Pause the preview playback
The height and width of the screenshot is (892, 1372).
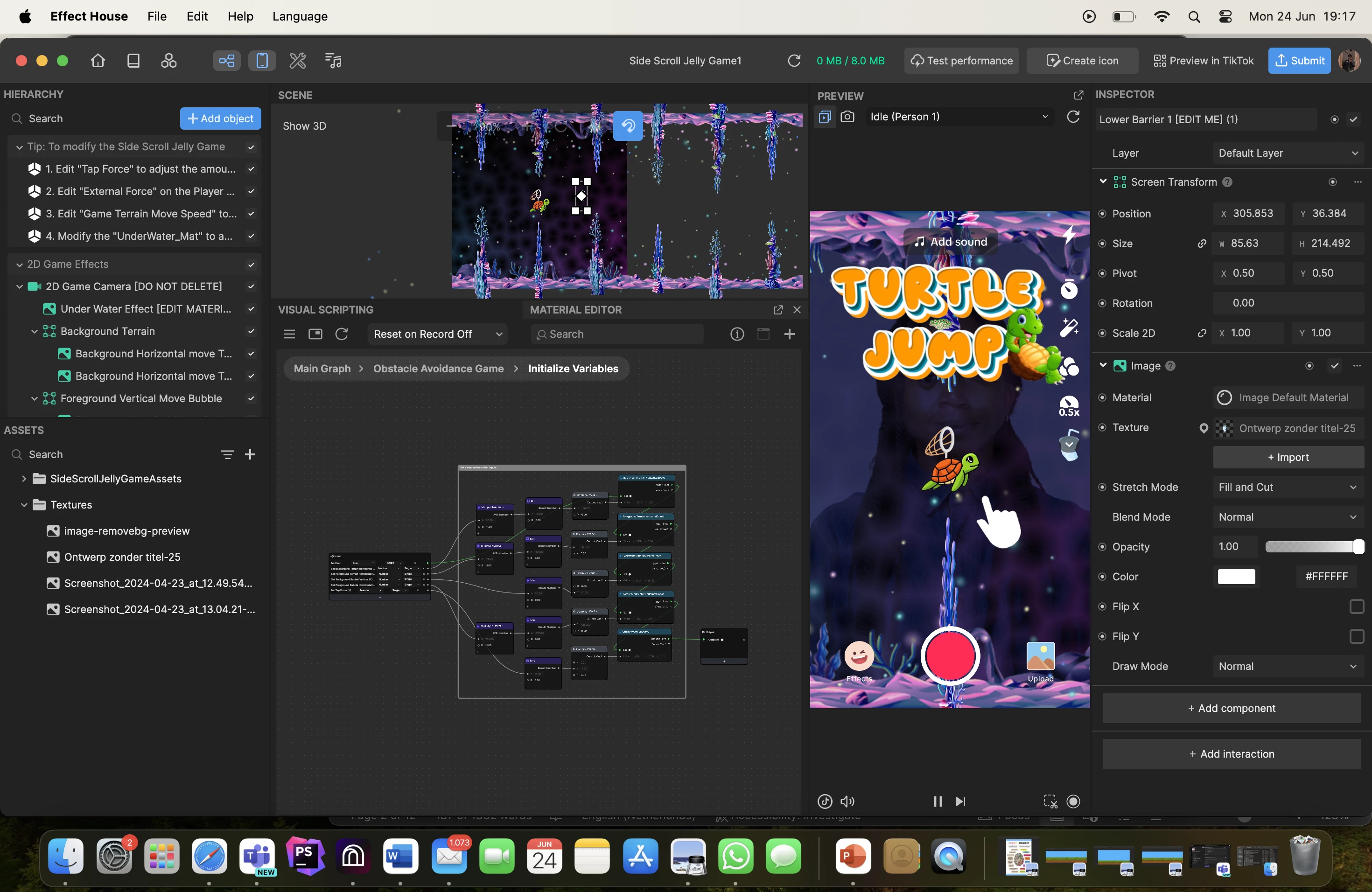(x=937, y=801)
